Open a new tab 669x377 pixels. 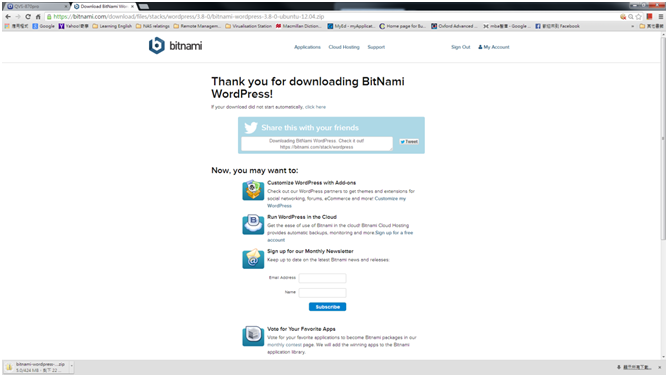tap(144, 6)
